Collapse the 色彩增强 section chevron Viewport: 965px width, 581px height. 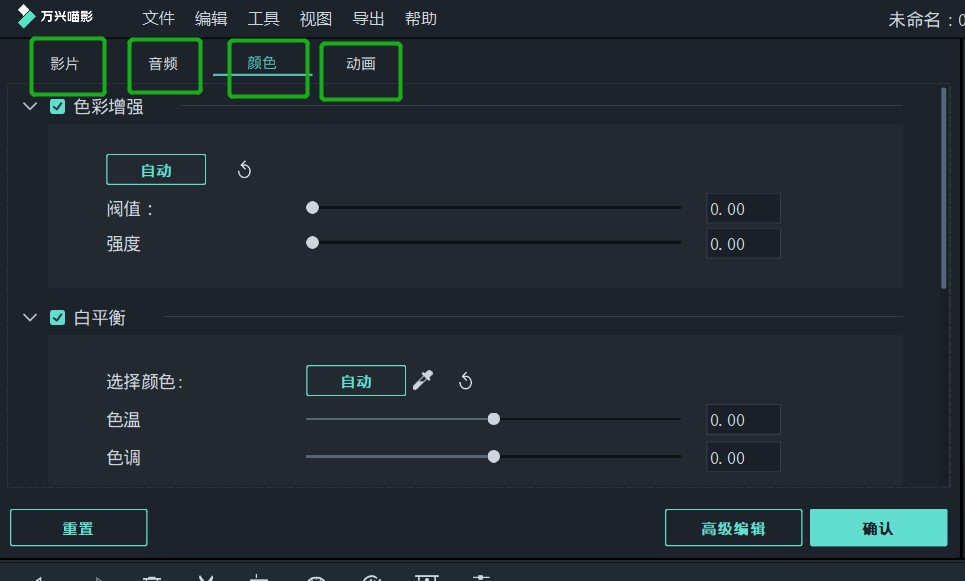point(29,107)
